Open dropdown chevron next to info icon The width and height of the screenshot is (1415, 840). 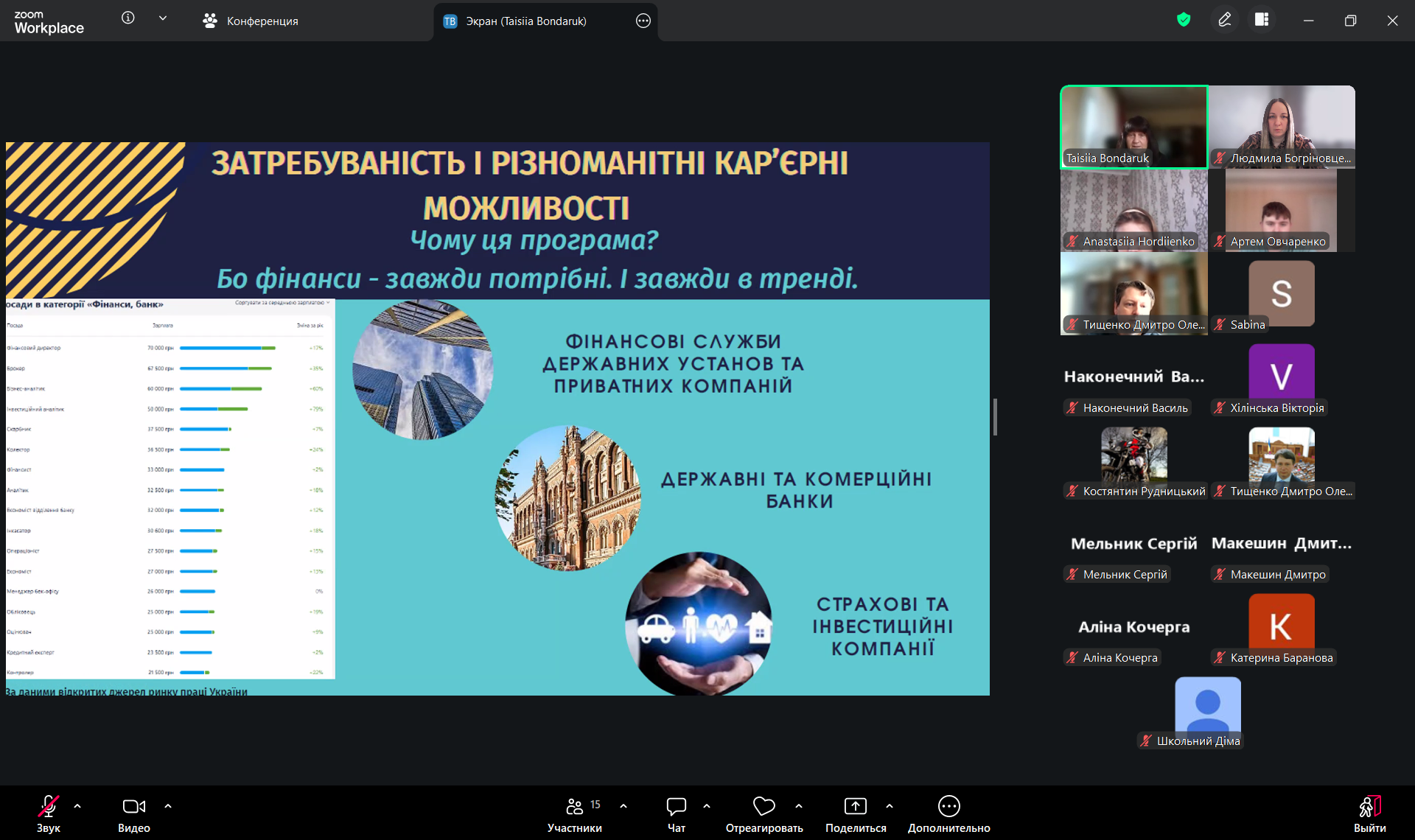pos(163,18)
